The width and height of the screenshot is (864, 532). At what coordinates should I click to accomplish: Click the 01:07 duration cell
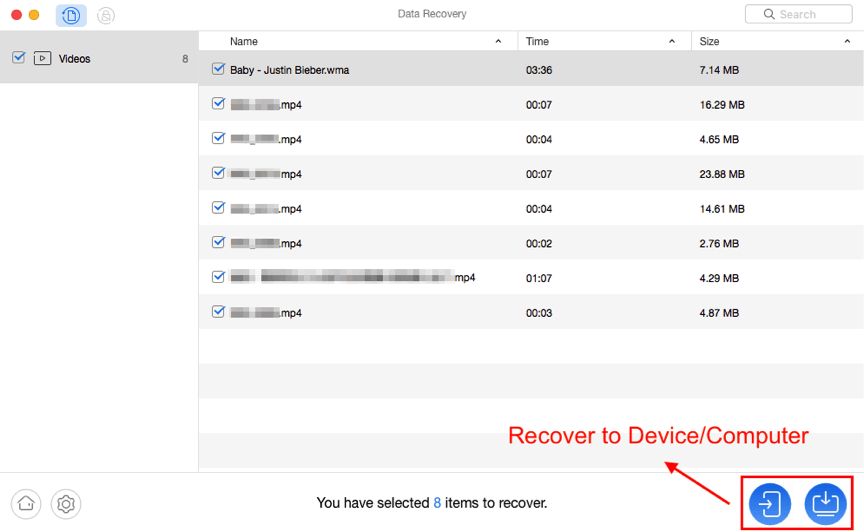(539, 278)
